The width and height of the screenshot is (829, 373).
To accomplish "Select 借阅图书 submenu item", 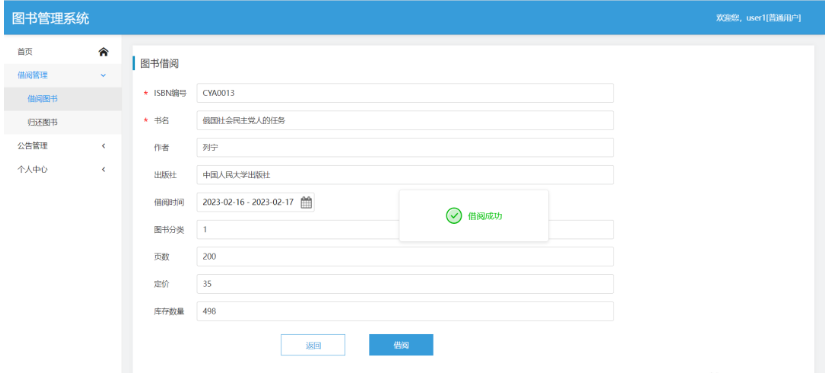I will pyautogui.click(x=63, y=98).
